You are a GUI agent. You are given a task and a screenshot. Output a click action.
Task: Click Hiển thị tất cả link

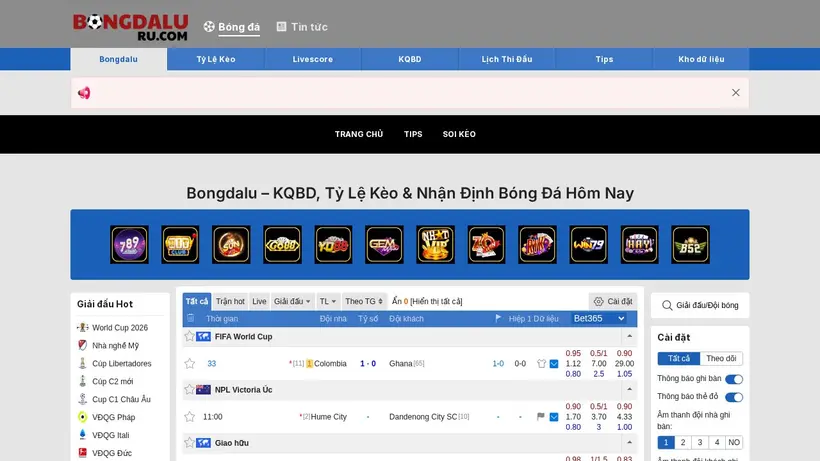(436, 302)
